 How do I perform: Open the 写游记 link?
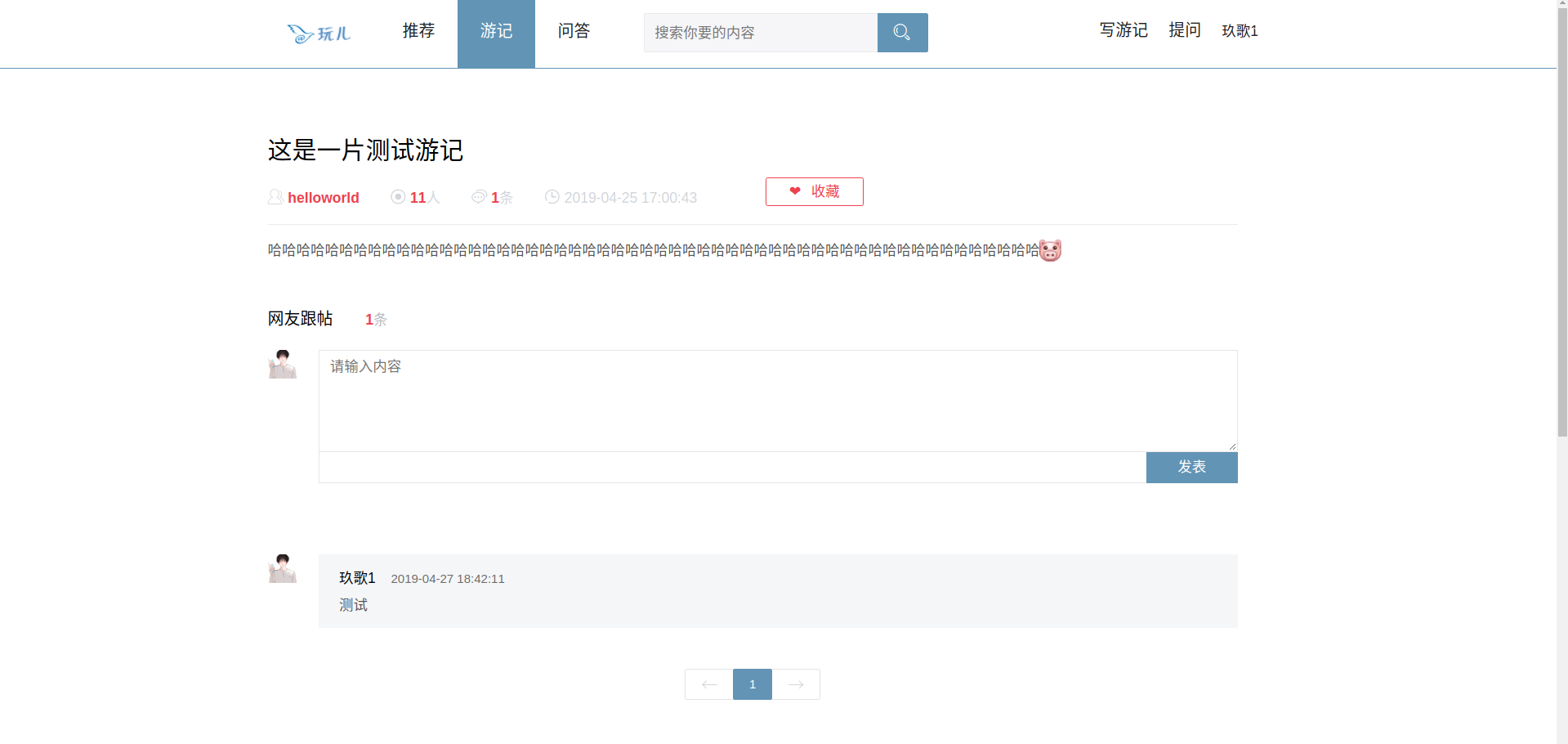coord(1124,30)
